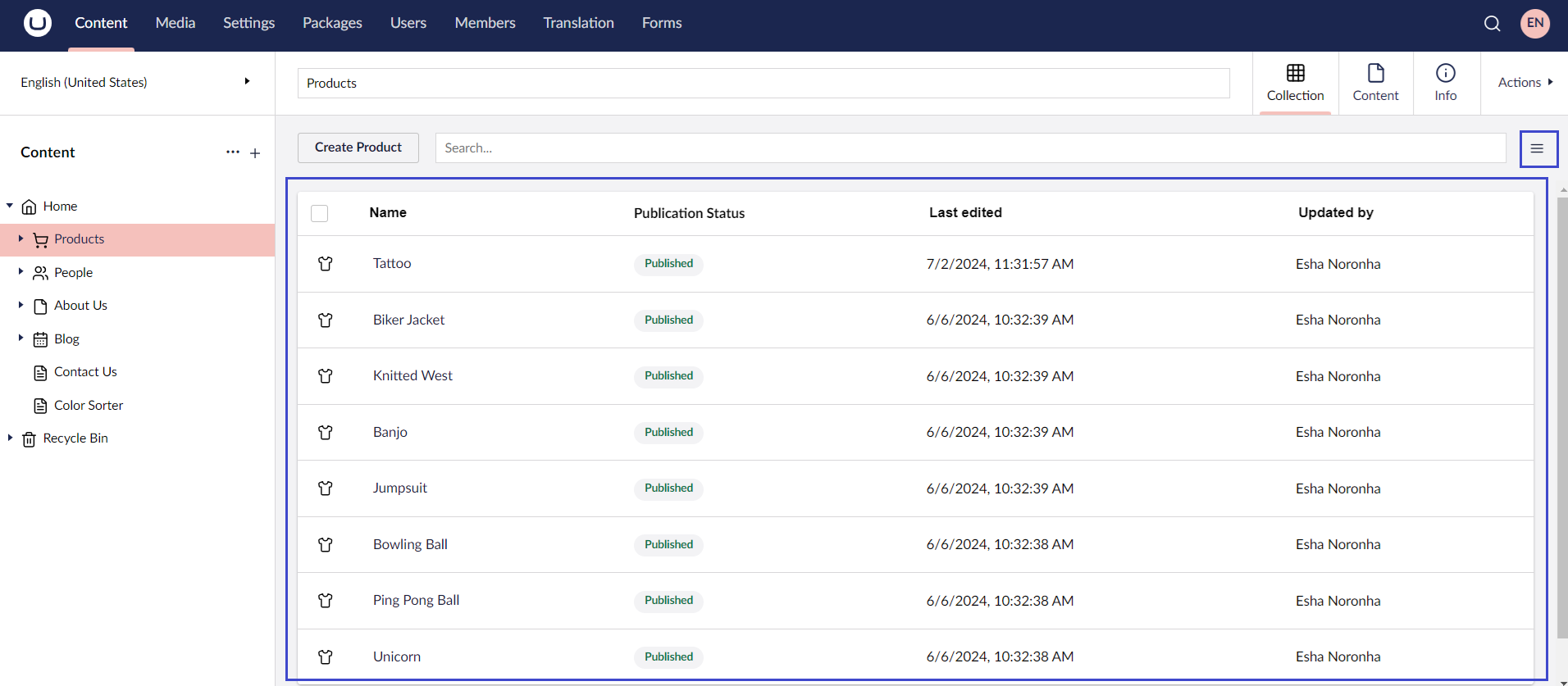Open the Info workspace view
The image size is (1568, 686).
click(x=1445, y=83)
